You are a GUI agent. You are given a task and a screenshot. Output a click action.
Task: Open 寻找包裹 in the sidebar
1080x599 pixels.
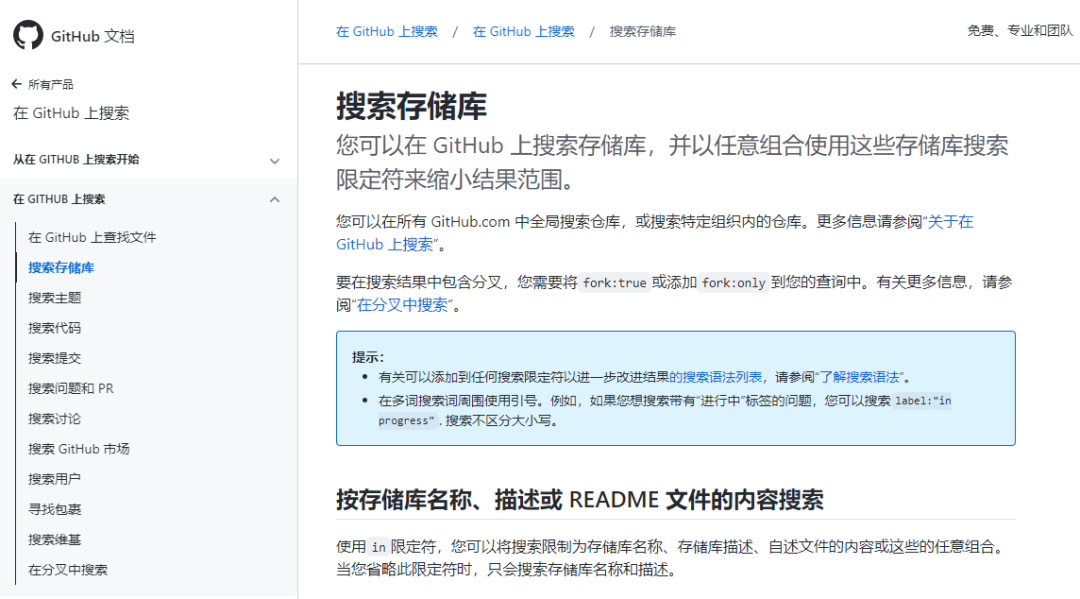(x=54, y=510)
